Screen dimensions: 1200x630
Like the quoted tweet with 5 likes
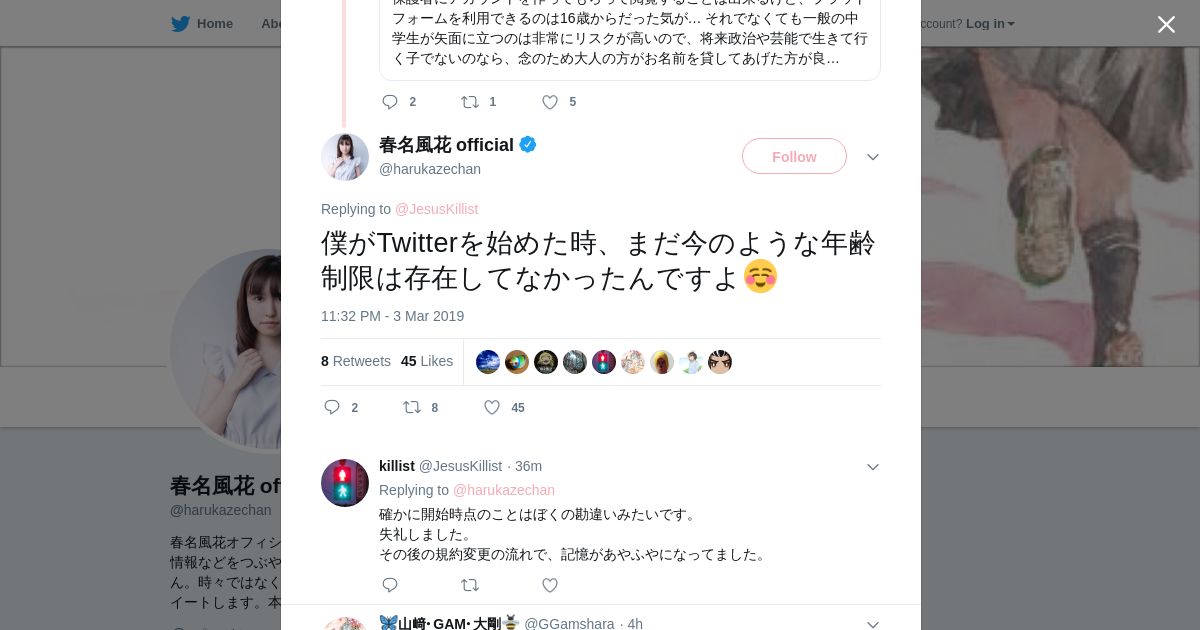pyautogui.click(x=550, y=102)
